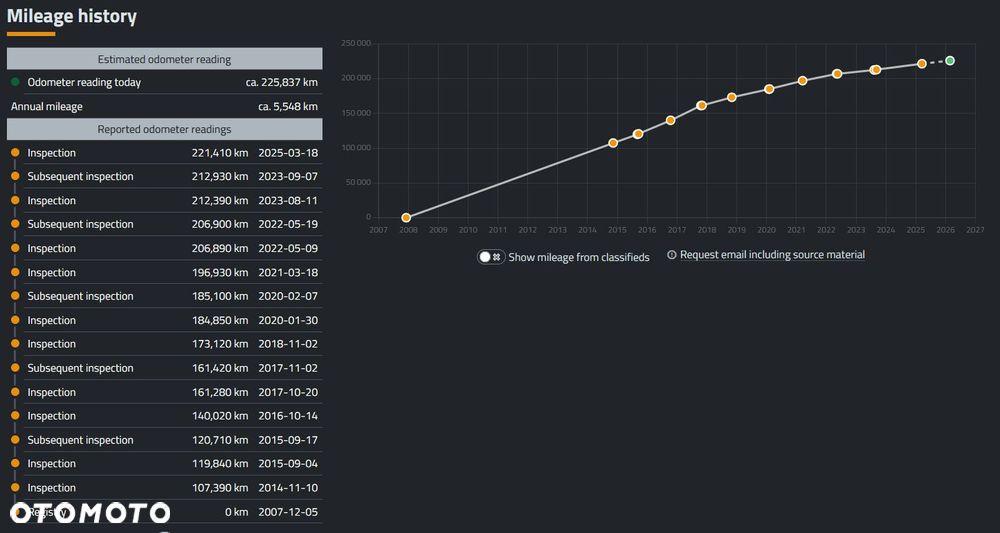Click orange marker for 2022-05-09 inspection
This screenshot has height=533, width=1000.
(15, 249)
